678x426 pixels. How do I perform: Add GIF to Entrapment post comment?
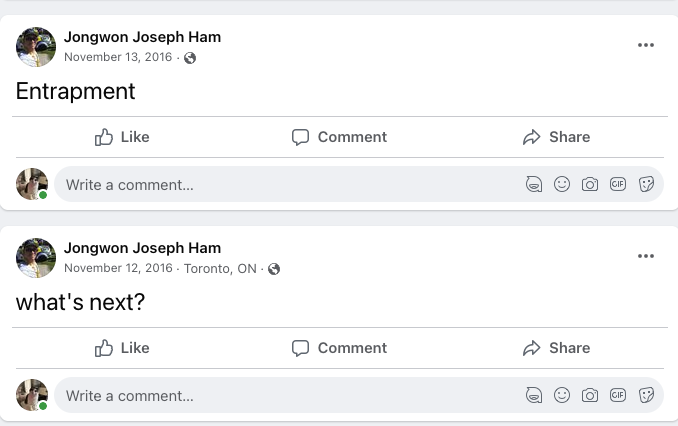pyautogui.click(x=618, y=184)
